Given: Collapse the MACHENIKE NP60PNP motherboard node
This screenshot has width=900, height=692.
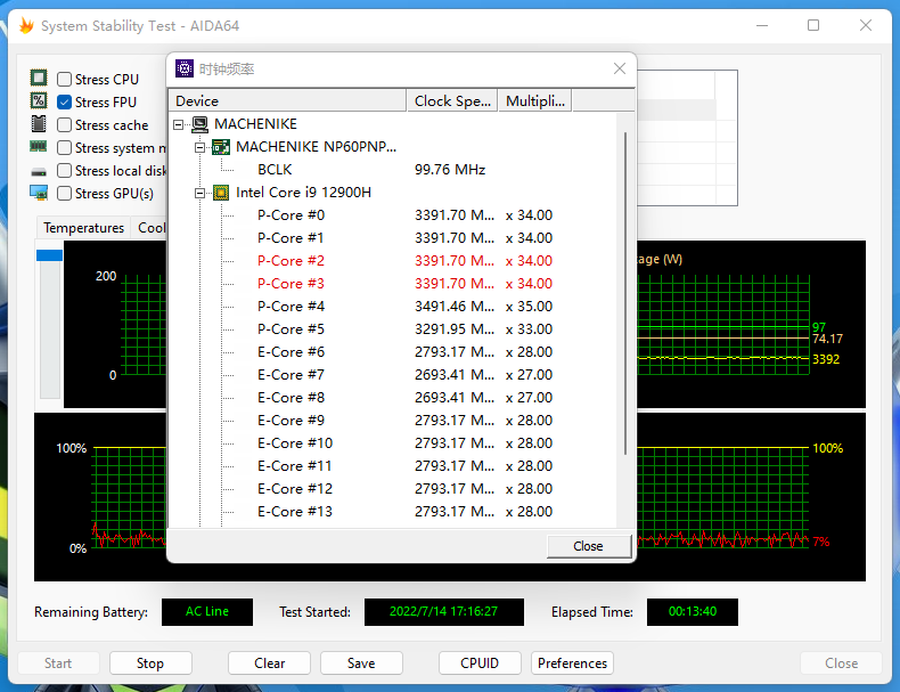Looking at the screenshot, I should click(x=200, y=147).
